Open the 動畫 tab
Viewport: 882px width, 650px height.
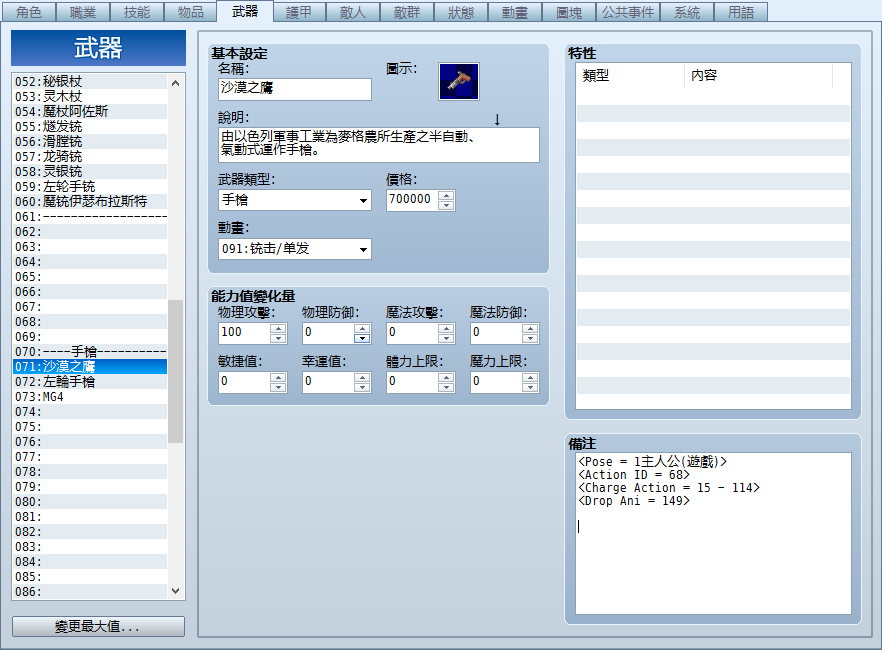[x=515, y=12]
